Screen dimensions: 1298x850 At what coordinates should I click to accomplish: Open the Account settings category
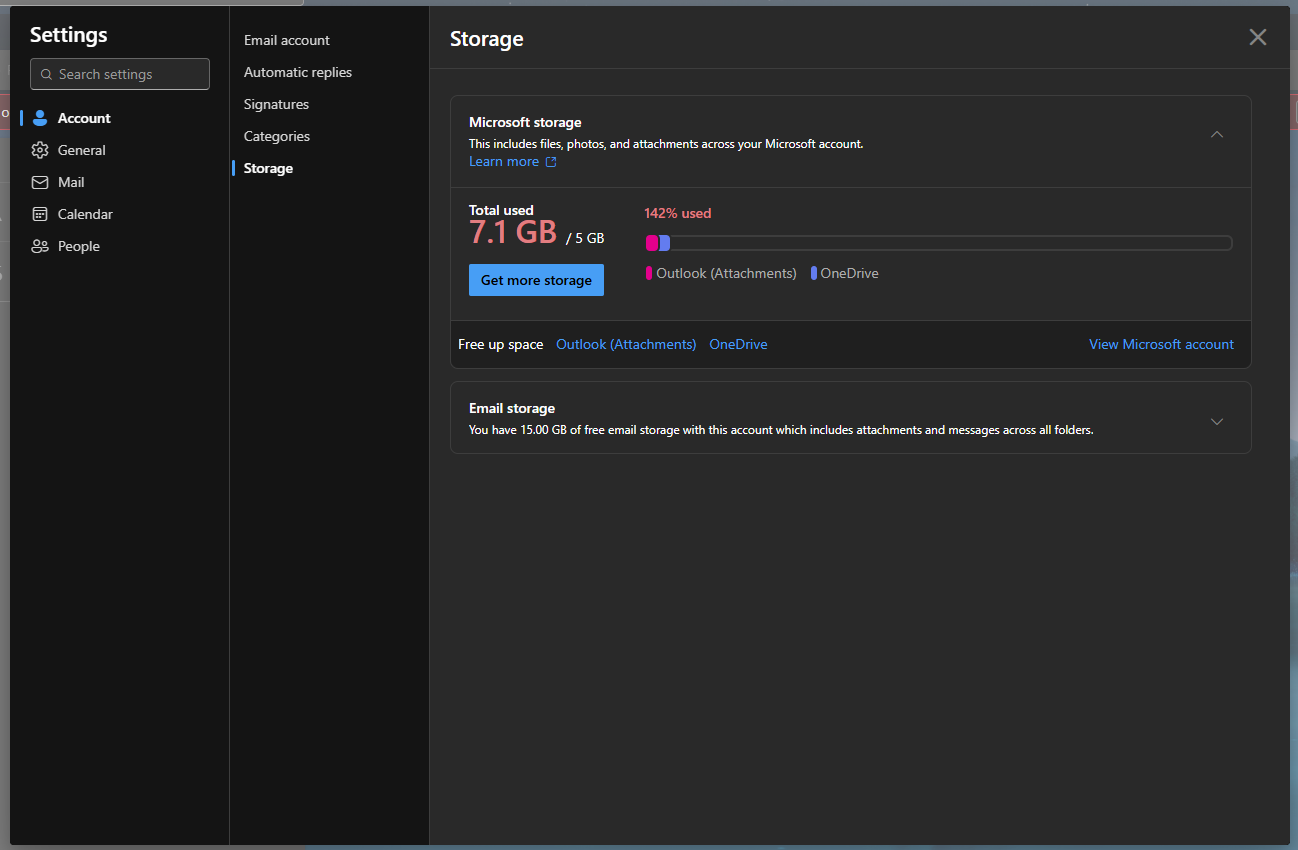[120, 118]
